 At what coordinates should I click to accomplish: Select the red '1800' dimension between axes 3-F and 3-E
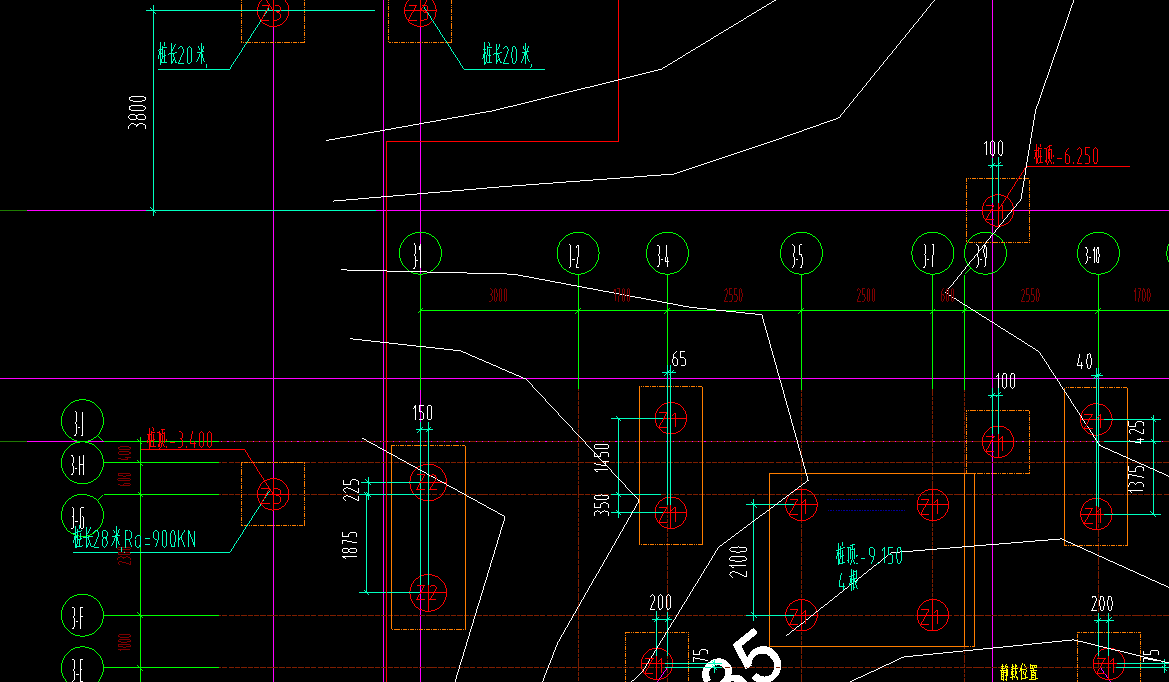(125, 642)
